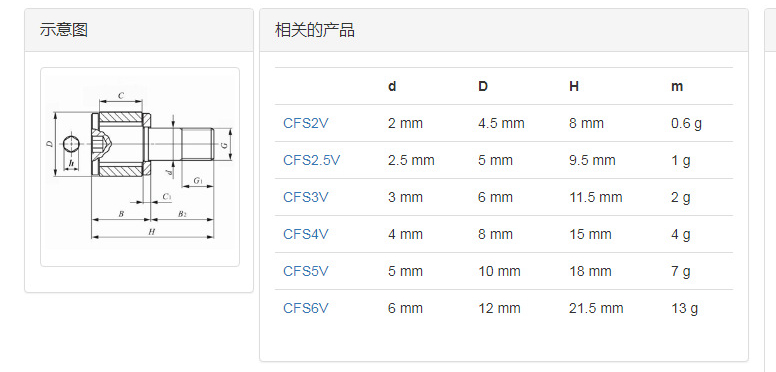Open the CFS2.5V product link
The height and width of the screenshot is (372, 776).
coord(312,160)
